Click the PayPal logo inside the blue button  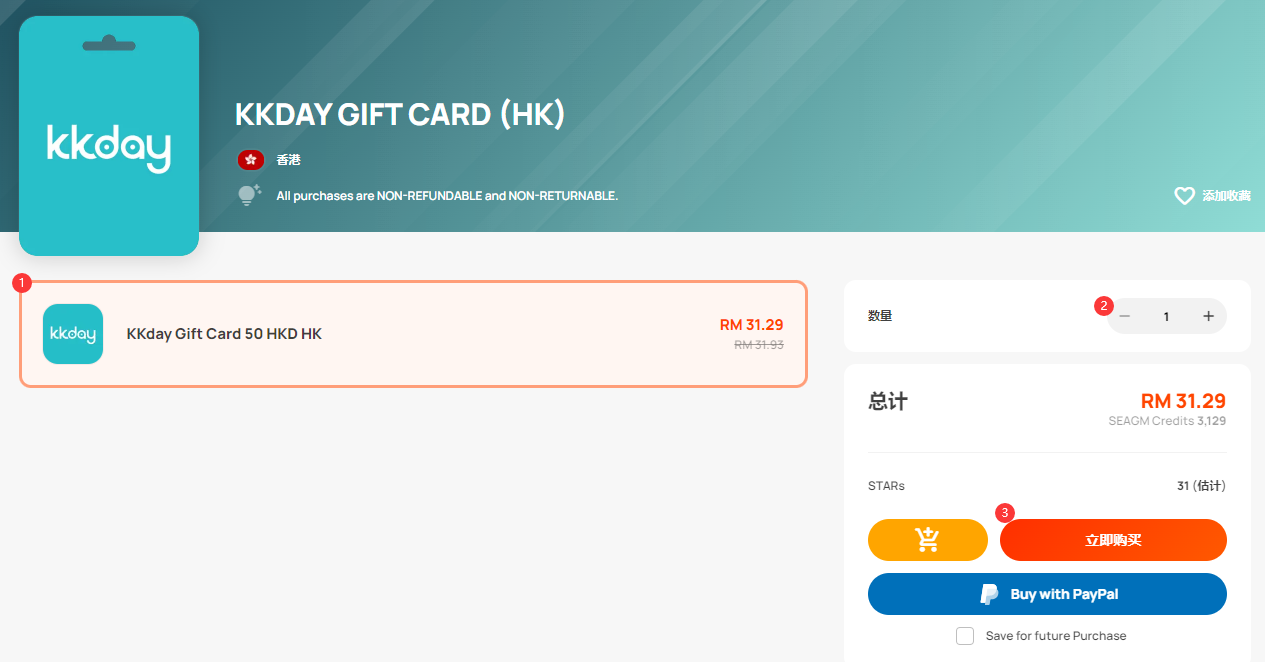click(989, 594)
